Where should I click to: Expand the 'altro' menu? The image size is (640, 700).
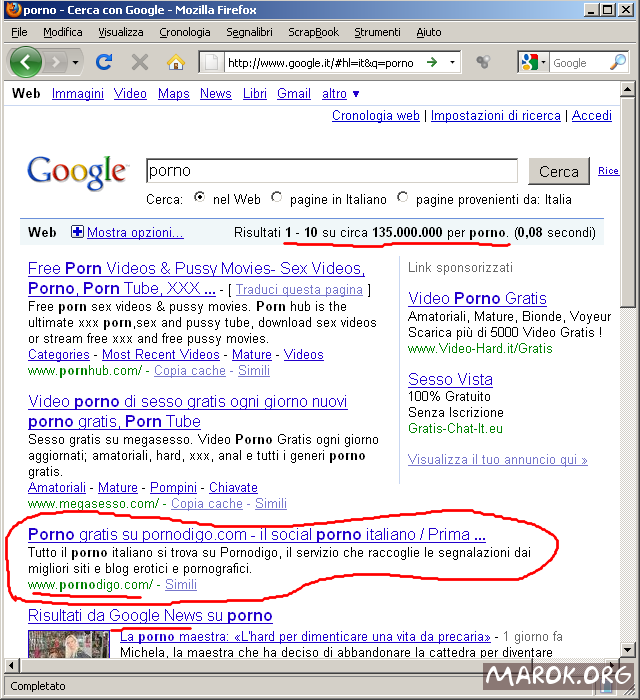[x=341, y=93]
